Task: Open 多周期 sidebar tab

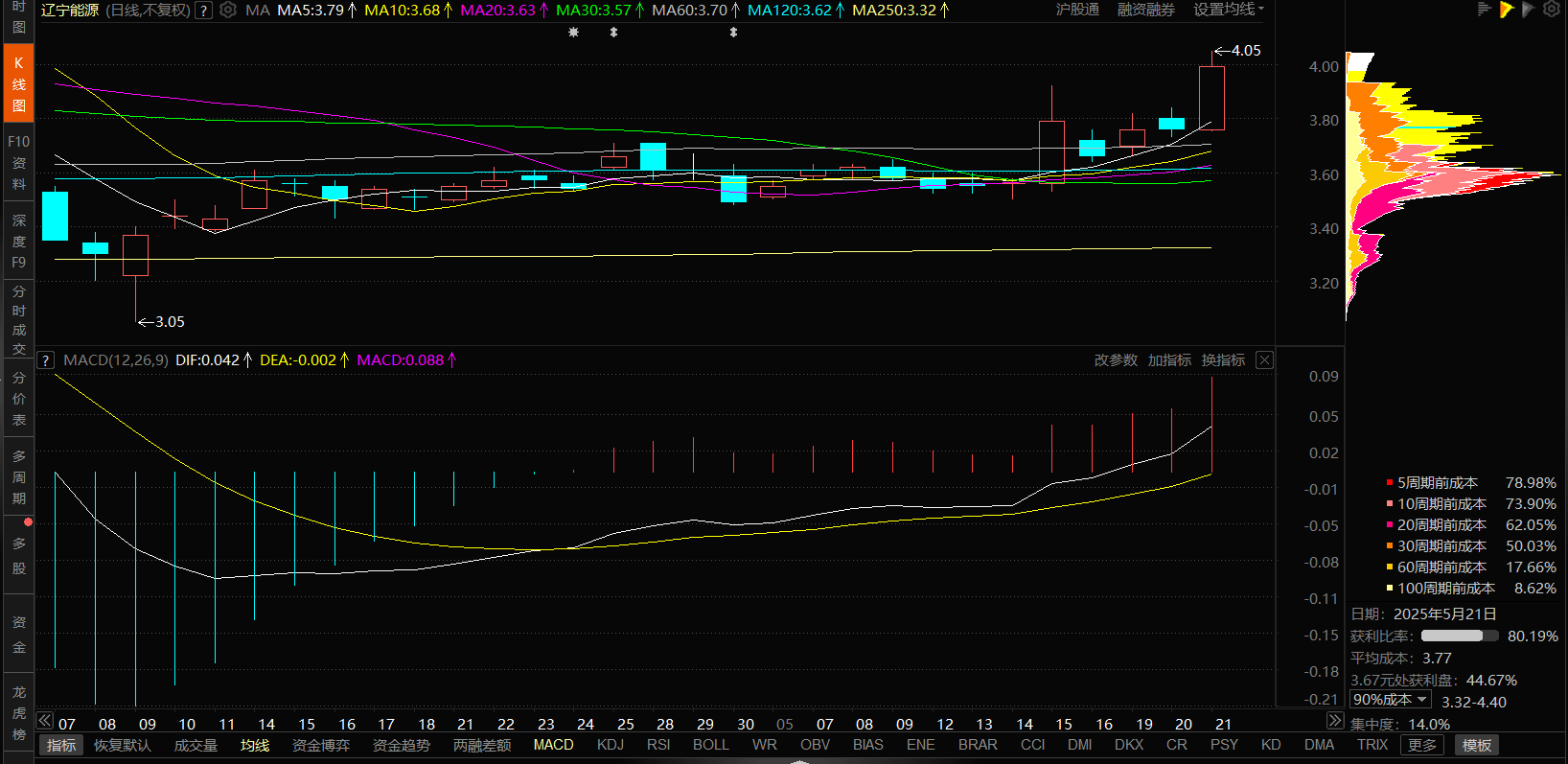Action: pos(18,477)
